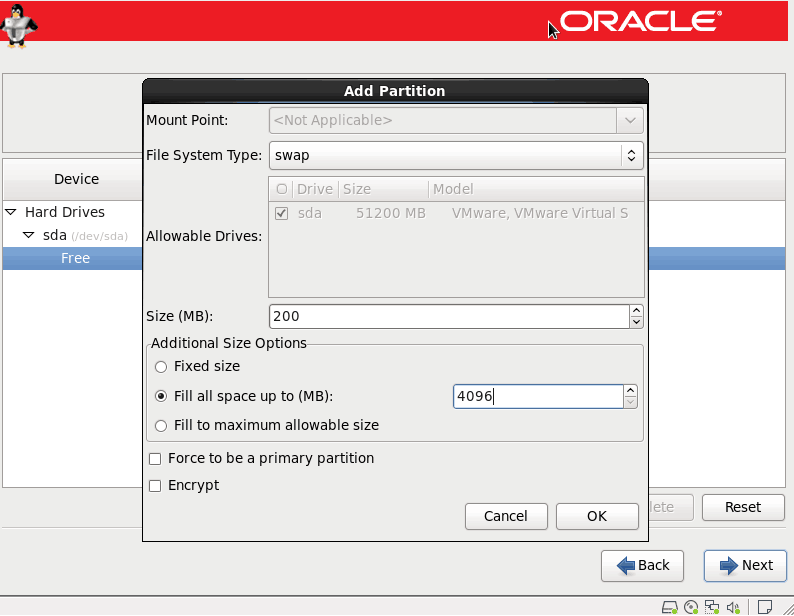Click the blue arrow on Back button
Image resolution: width=794 pixels, height=616 pixels.
click(x=626, y=565)
